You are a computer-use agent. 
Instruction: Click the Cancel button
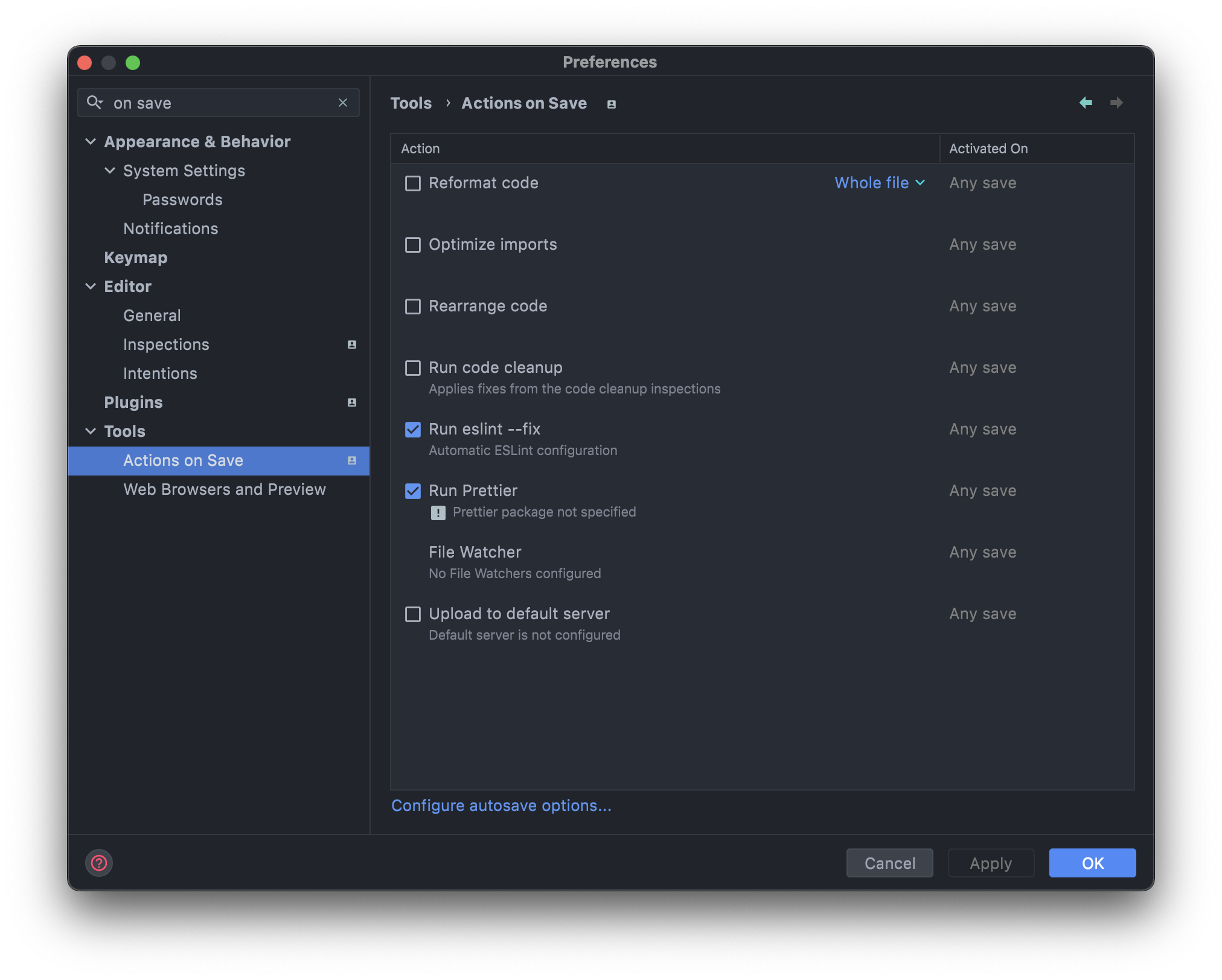pos(889,863)
